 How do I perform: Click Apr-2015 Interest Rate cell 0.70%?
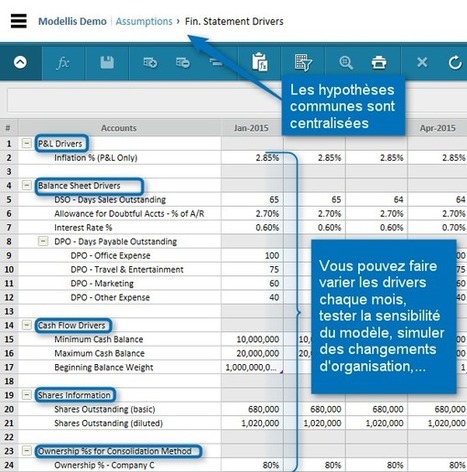pyautogui.click(x=437, y=228)
